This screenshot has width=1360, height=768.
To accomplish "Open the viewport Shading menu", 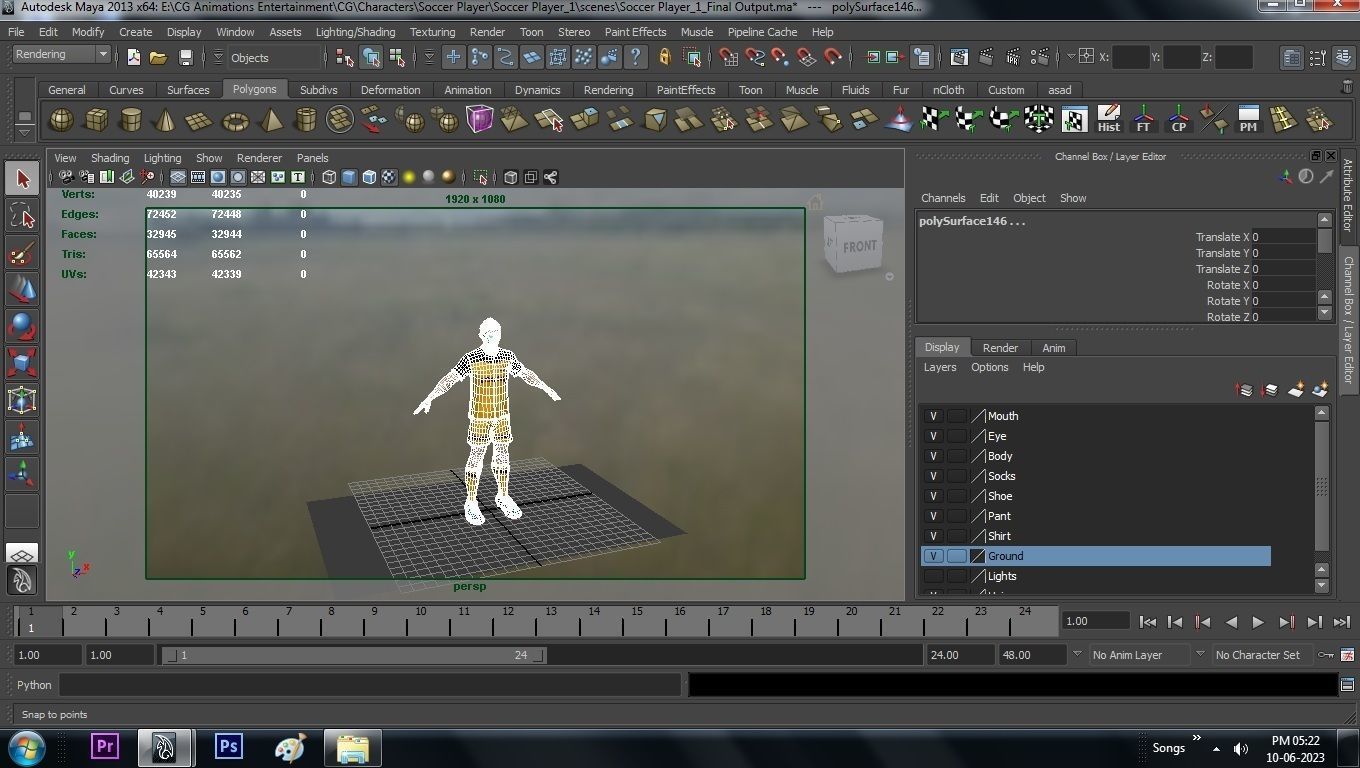I will [110, 158].
